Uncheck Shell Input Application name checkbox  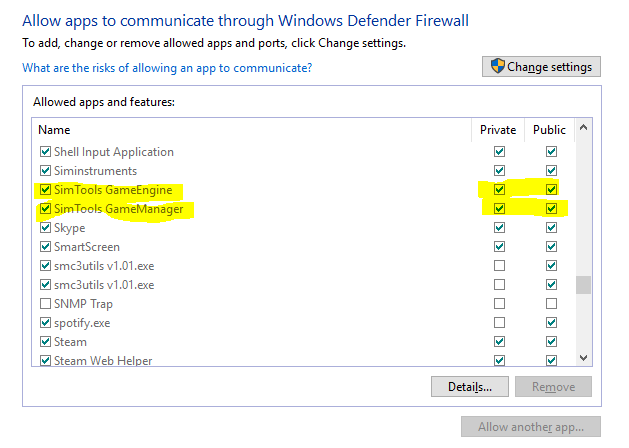click(x=45, y=152)
